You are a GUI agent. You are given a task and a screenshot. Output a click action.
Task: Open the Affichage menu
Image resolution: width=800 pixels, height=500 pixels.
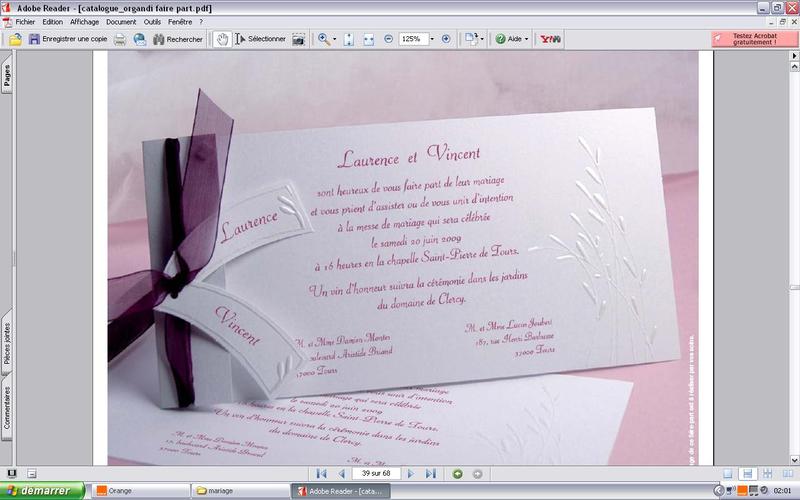point(84,21)
